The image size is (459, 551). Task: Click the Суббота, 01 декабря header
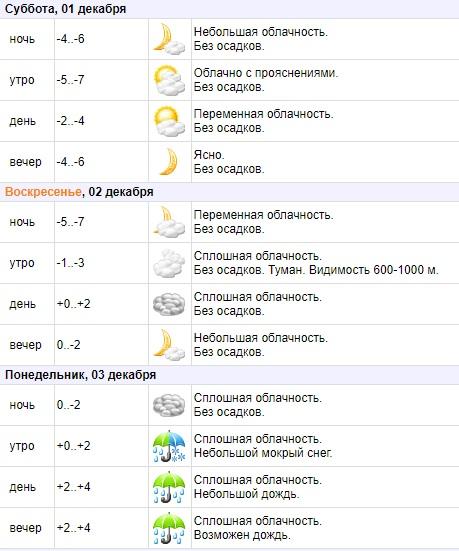(x=65, y=9)
